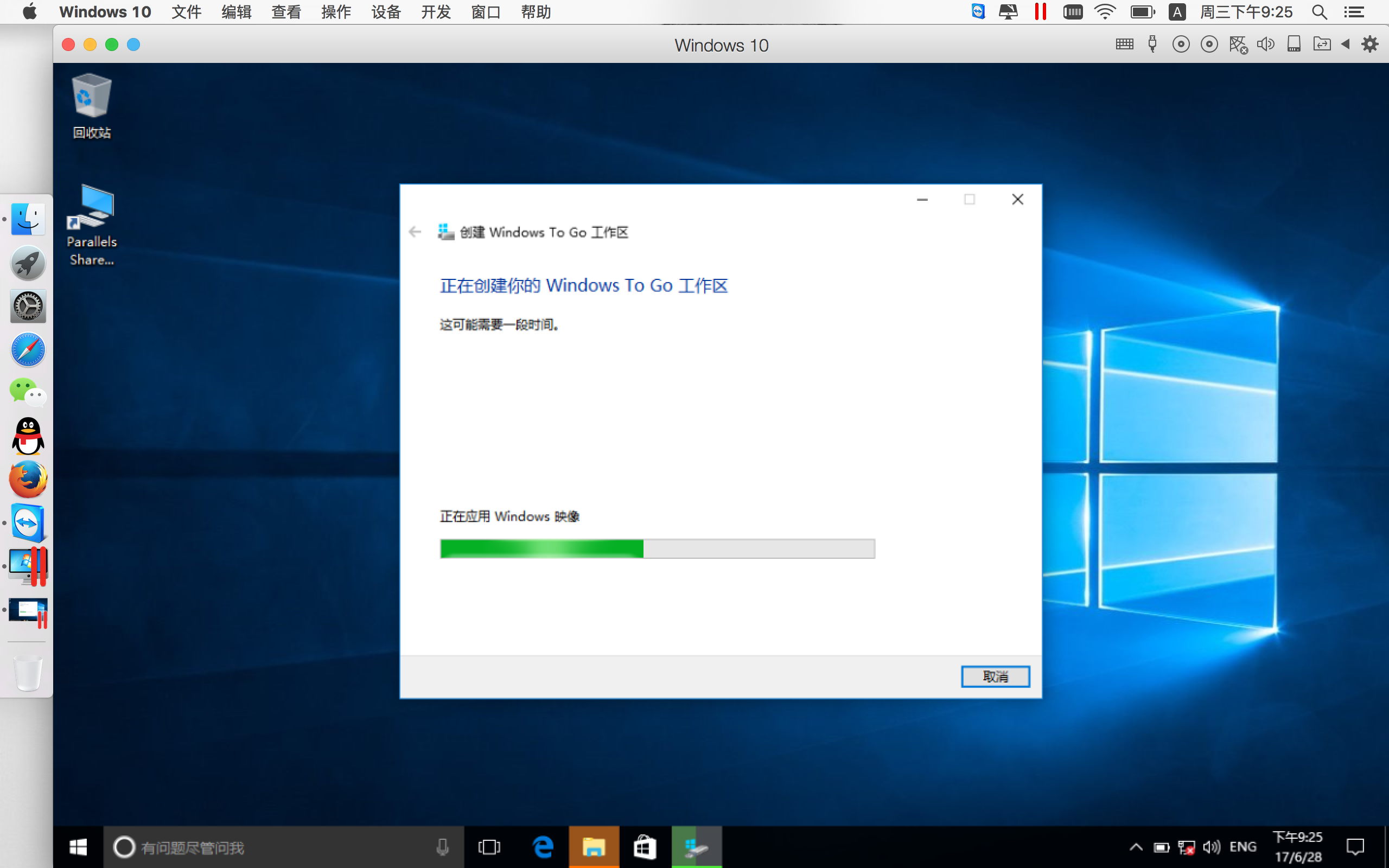Open the Windows Store from the taskbar
Viewport: 1389px width, 868px height.
(645, 847)
